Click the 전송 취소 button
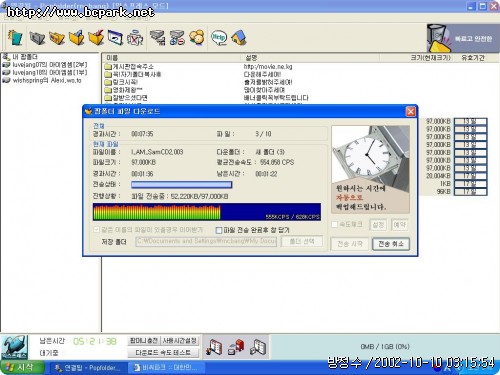 (x=391, y=244)
